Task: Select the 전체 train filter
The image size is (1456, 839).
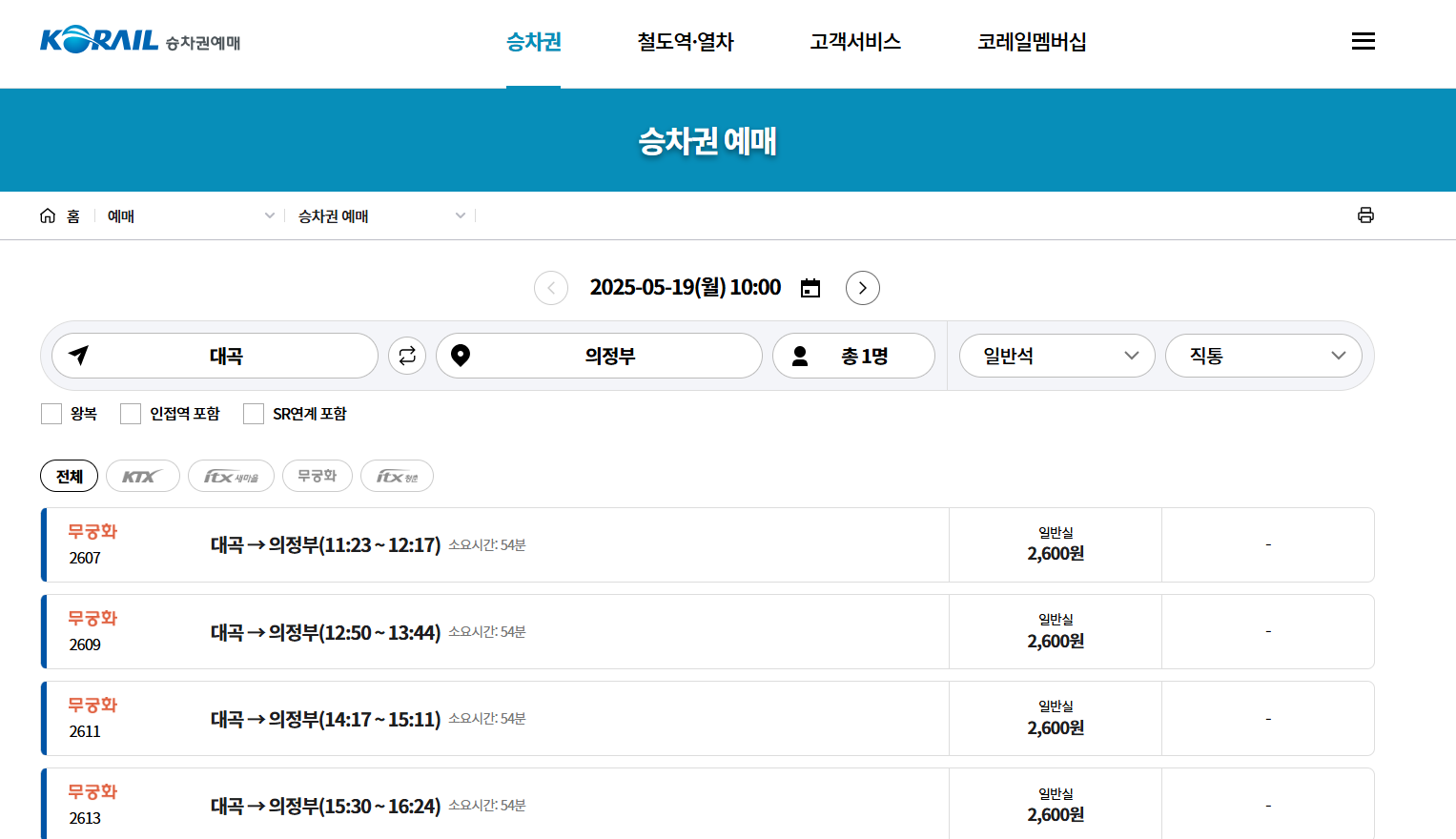Action: click(x=70, y=476)
